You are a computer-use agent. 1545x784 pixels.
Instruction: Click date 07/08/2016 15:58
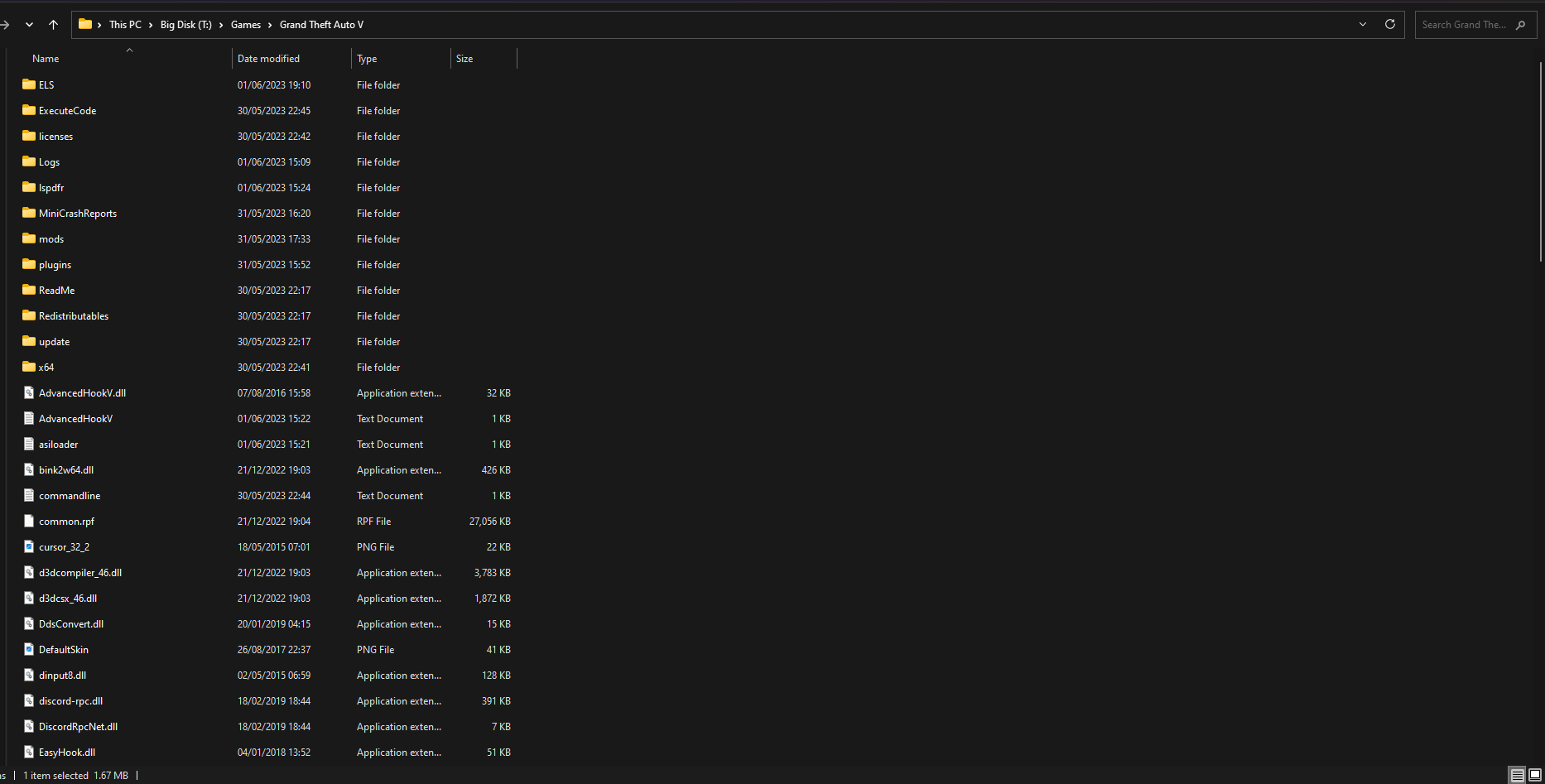pyautogui.click(x=274, y=393)
